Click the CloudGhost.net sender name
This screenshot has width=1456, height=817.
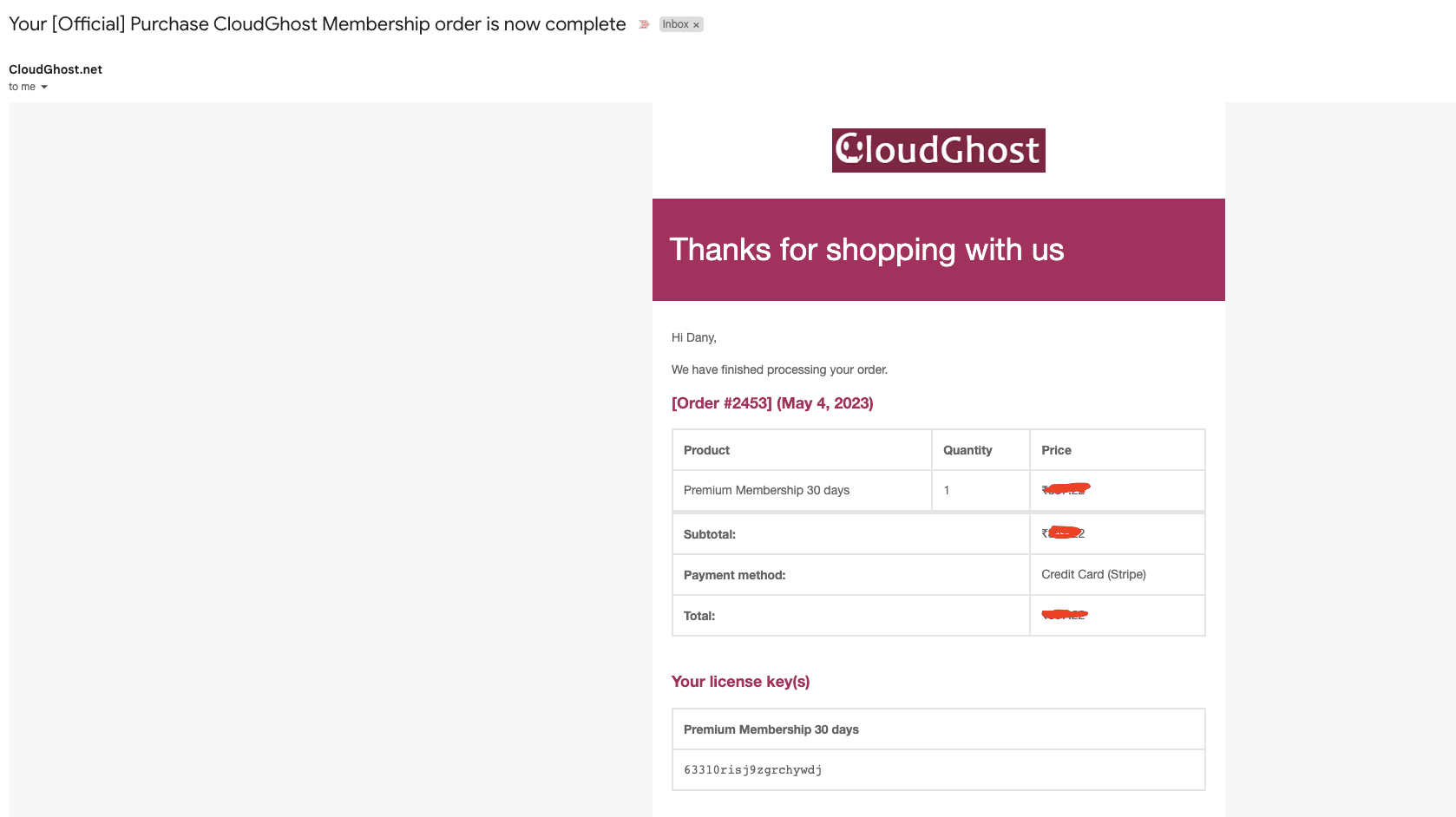(x=56, y=69)
